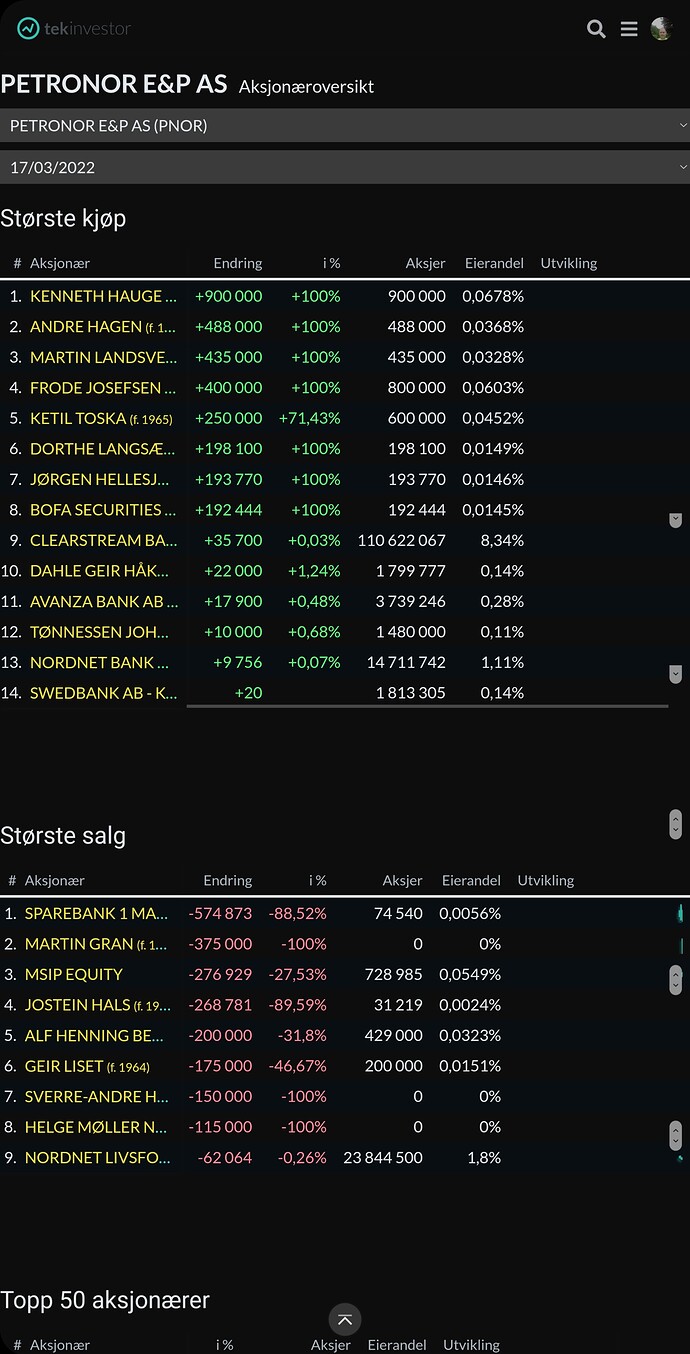Click the scroll handle beside Største salg heading
Image resolution: width=690 pixels, height=1354 pixels.
pyautogui.click(x=676, y=824)
